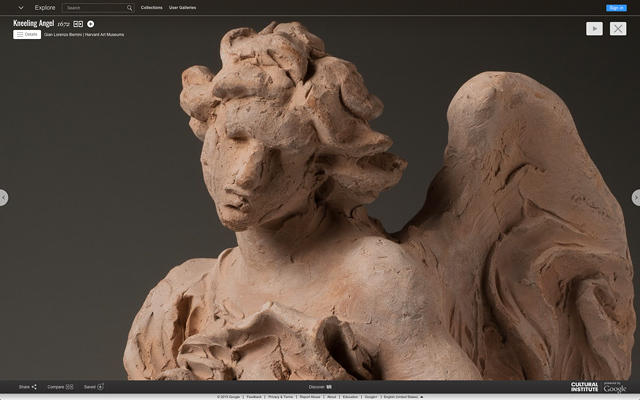Click the powered by Google logo

pyautogui.click(x=615, y=387)
